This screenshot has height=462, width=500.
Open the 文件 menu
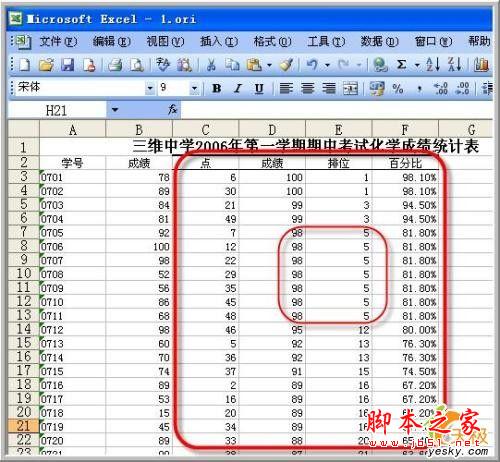[58, 41]
